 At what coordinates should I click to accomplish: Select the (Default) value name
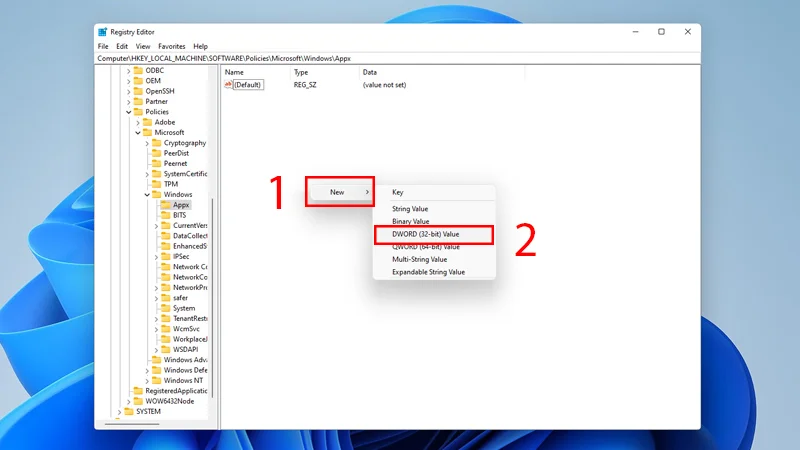tap(248, 85)
